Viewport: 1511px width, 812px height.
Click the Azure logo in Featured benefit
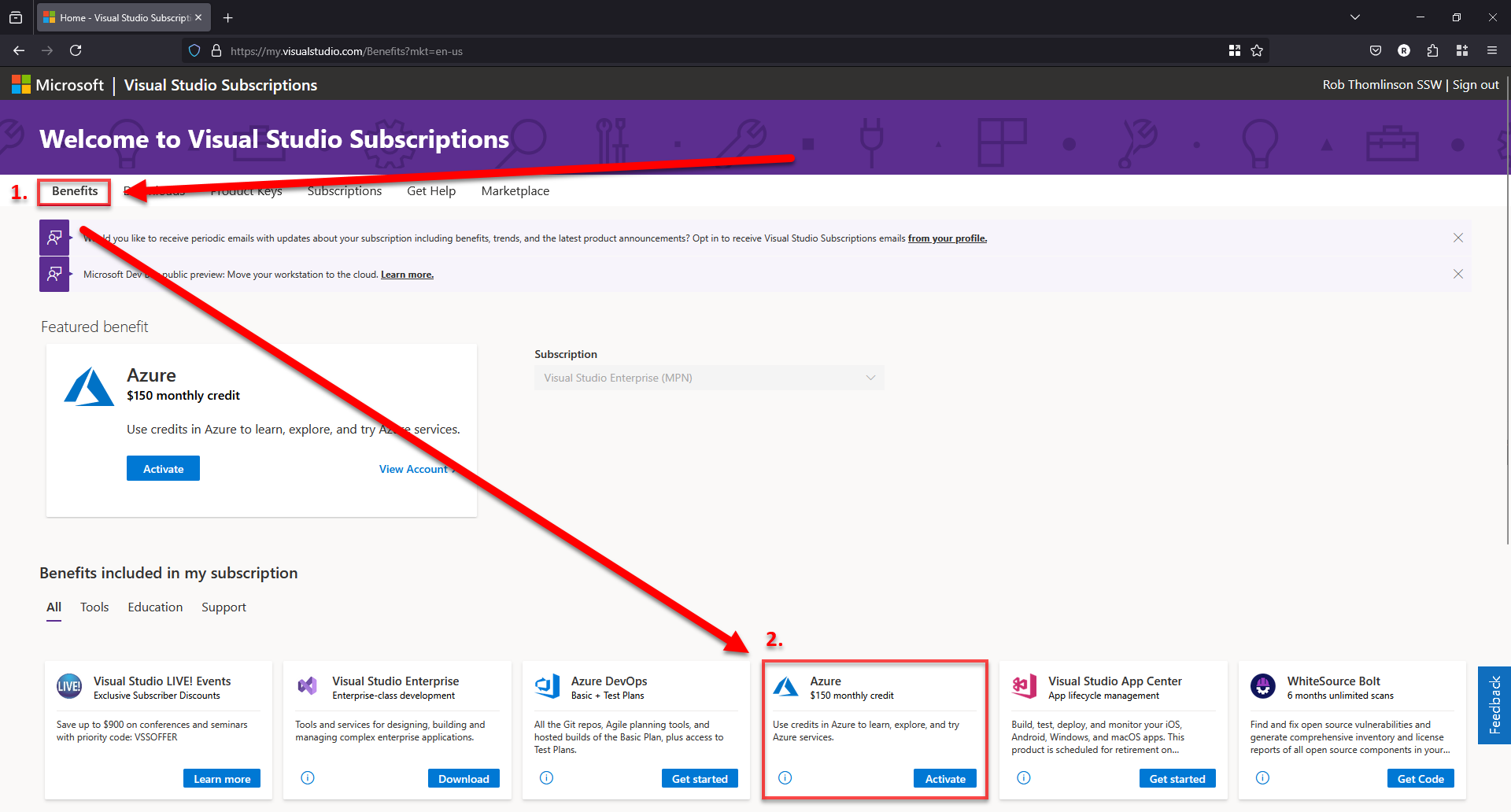coord(89,386)
